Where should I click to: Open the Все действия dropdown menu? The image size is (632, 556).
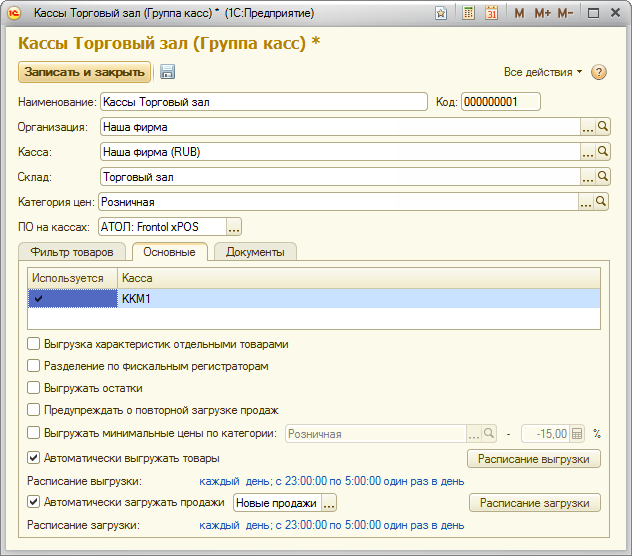543,72
